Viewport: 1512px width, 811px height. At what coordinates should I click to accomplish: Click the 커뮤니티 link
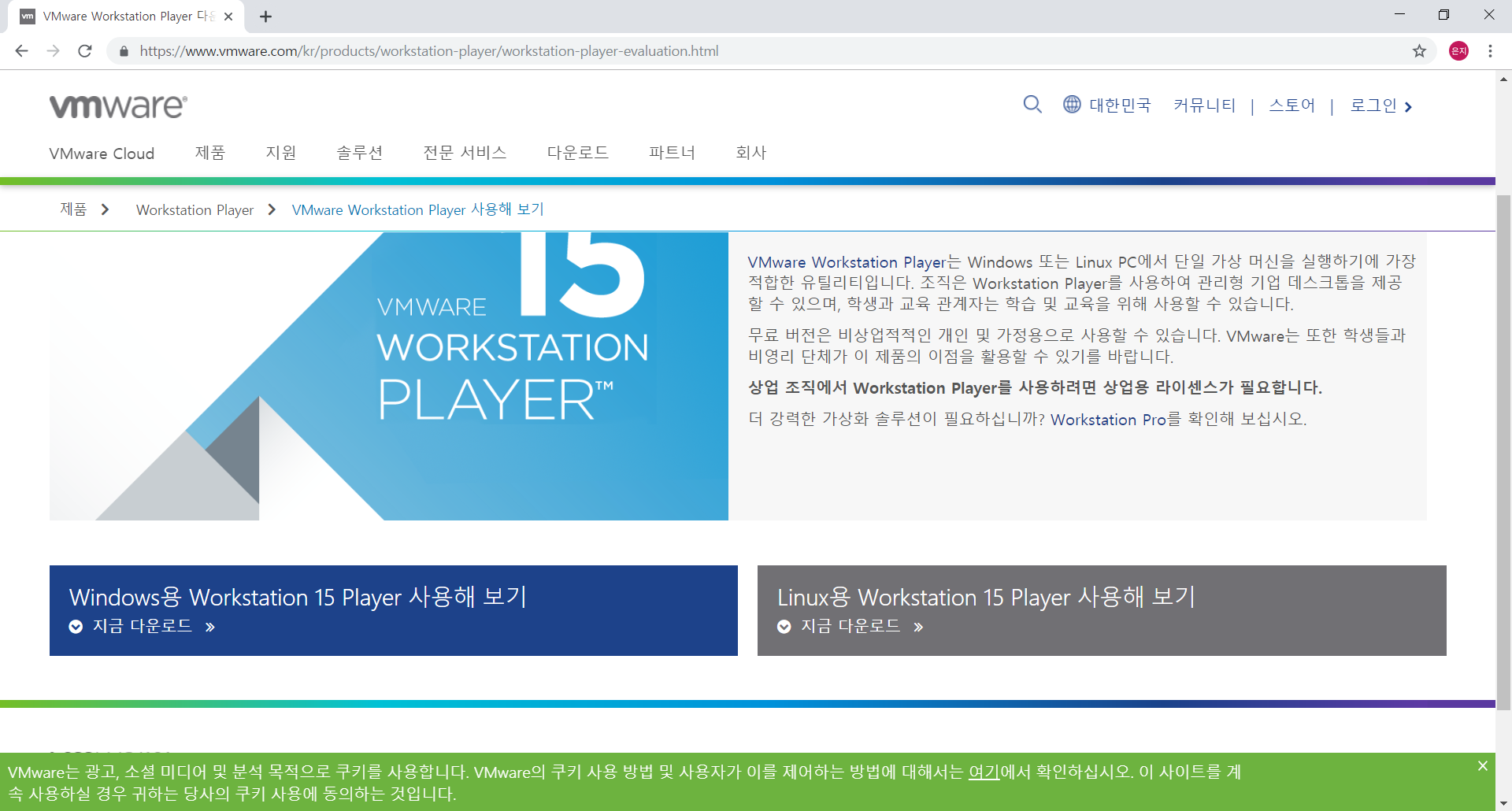pos(1204,105)
